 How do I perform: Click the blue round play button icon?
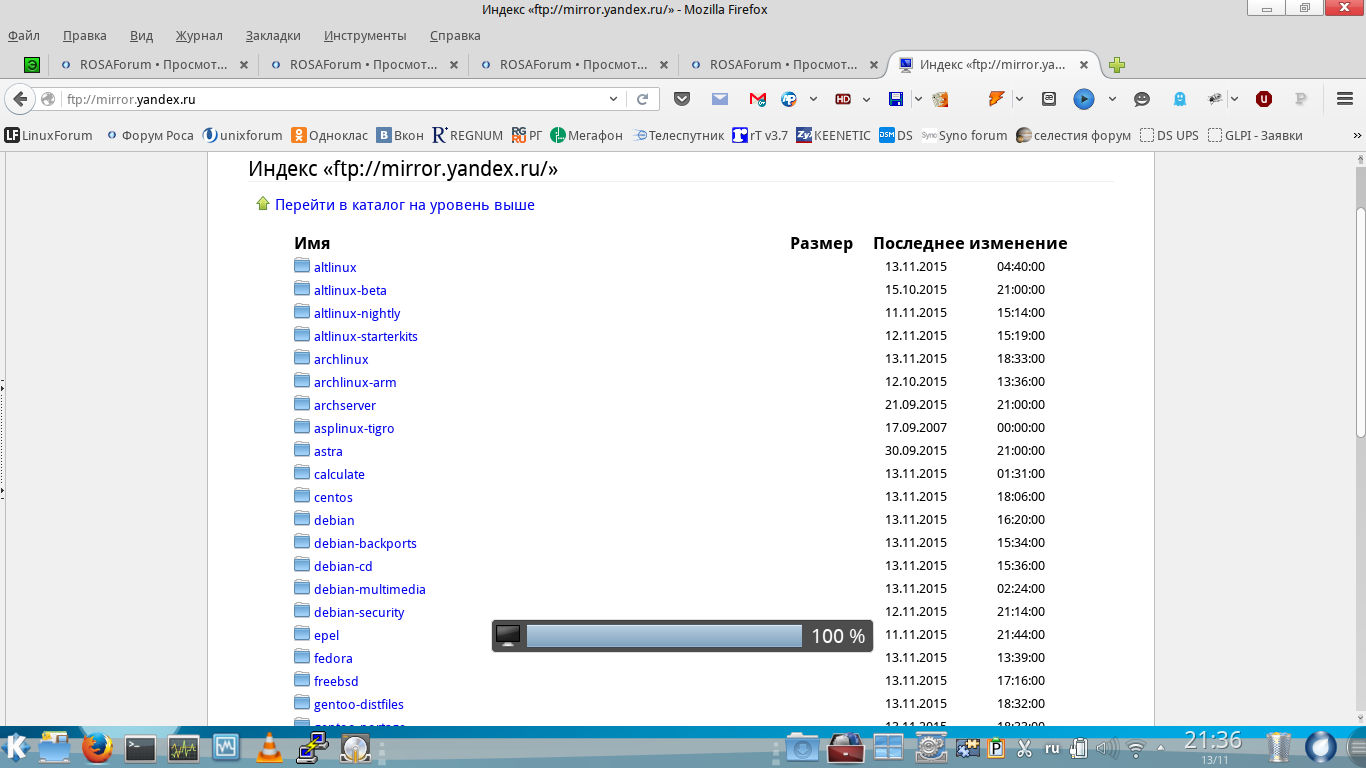point(1084,99)
